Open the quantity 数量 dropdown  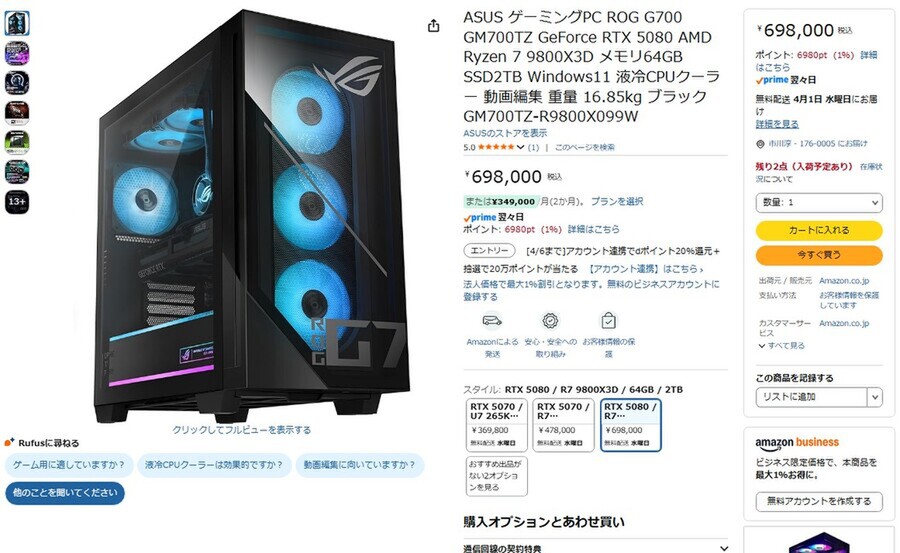[x=818, y=202]
